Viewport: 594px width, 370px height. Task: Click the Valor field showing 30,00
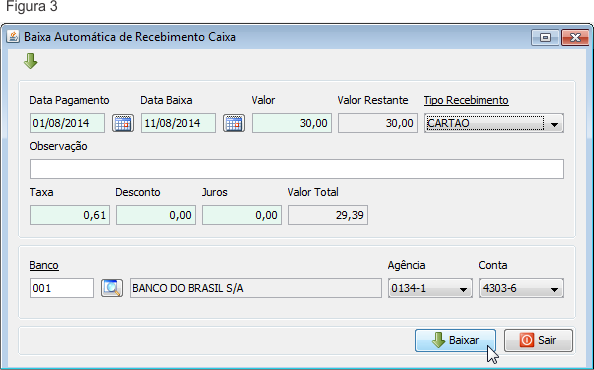pos(292,123)
